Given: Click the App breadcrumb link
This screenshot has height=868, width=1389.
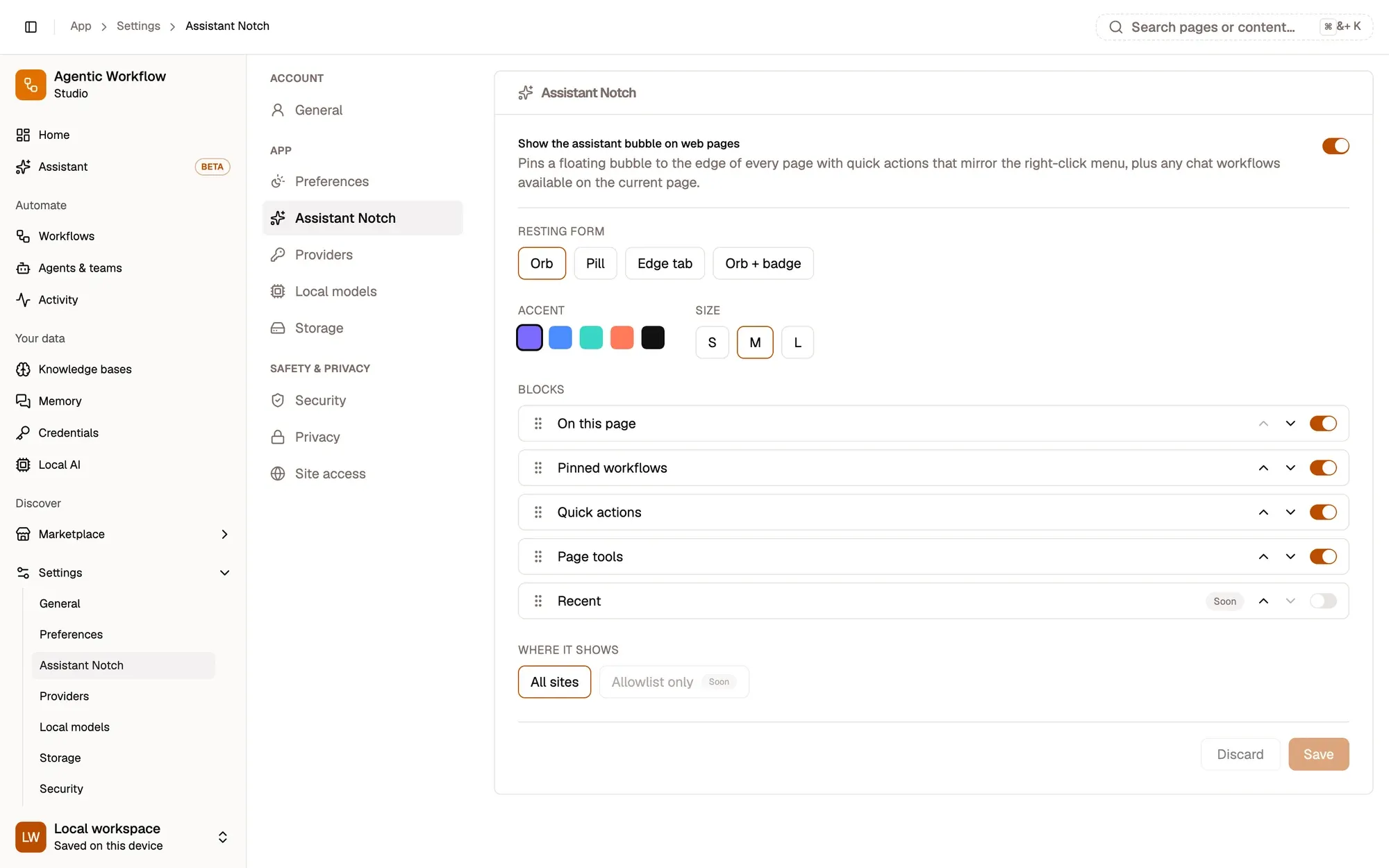Looking at the screenshot, I should [x=81, y=26].
